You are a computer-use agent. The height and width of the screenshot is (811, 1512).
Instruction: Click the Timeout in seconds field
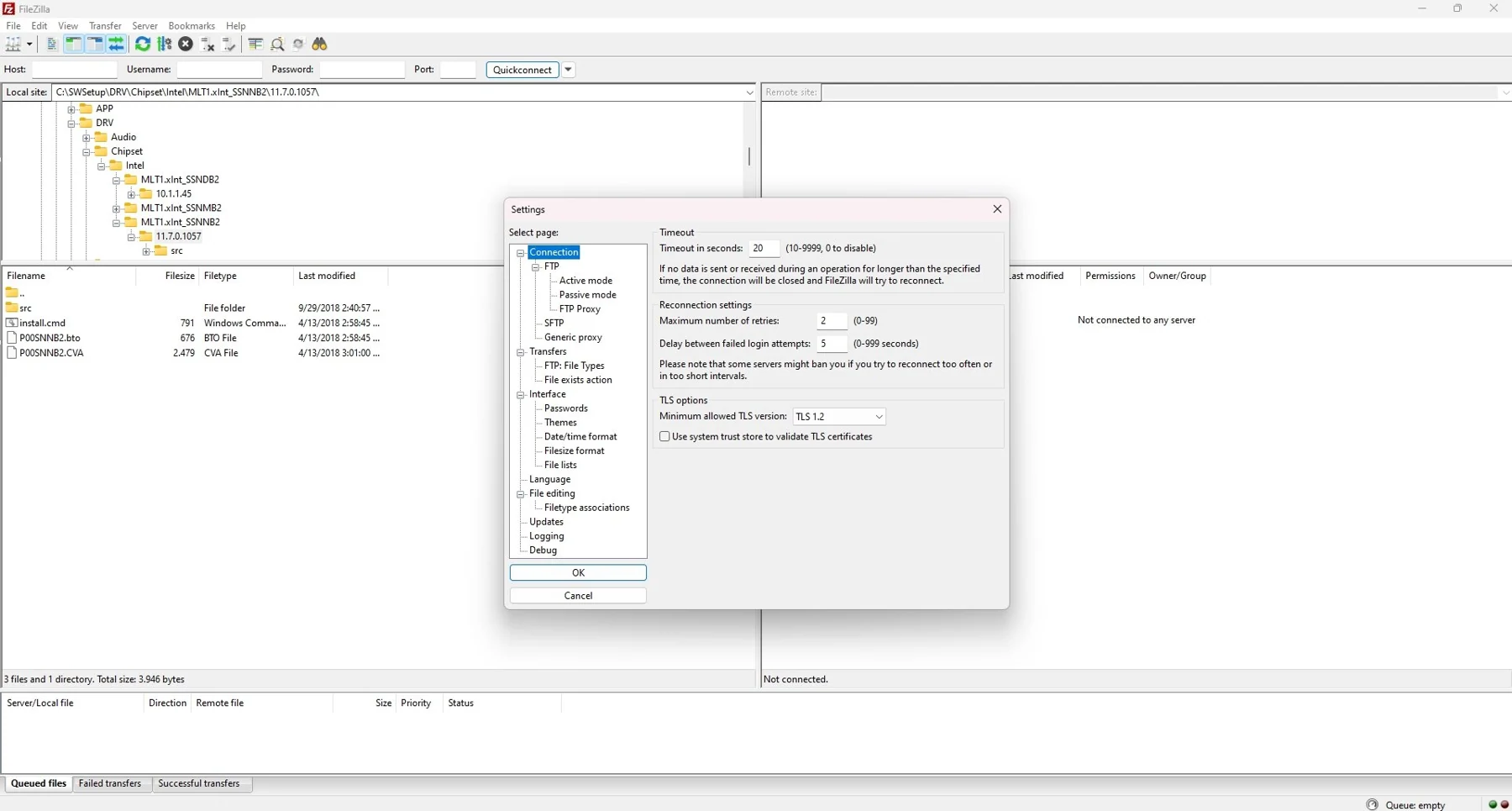[764, 249]
